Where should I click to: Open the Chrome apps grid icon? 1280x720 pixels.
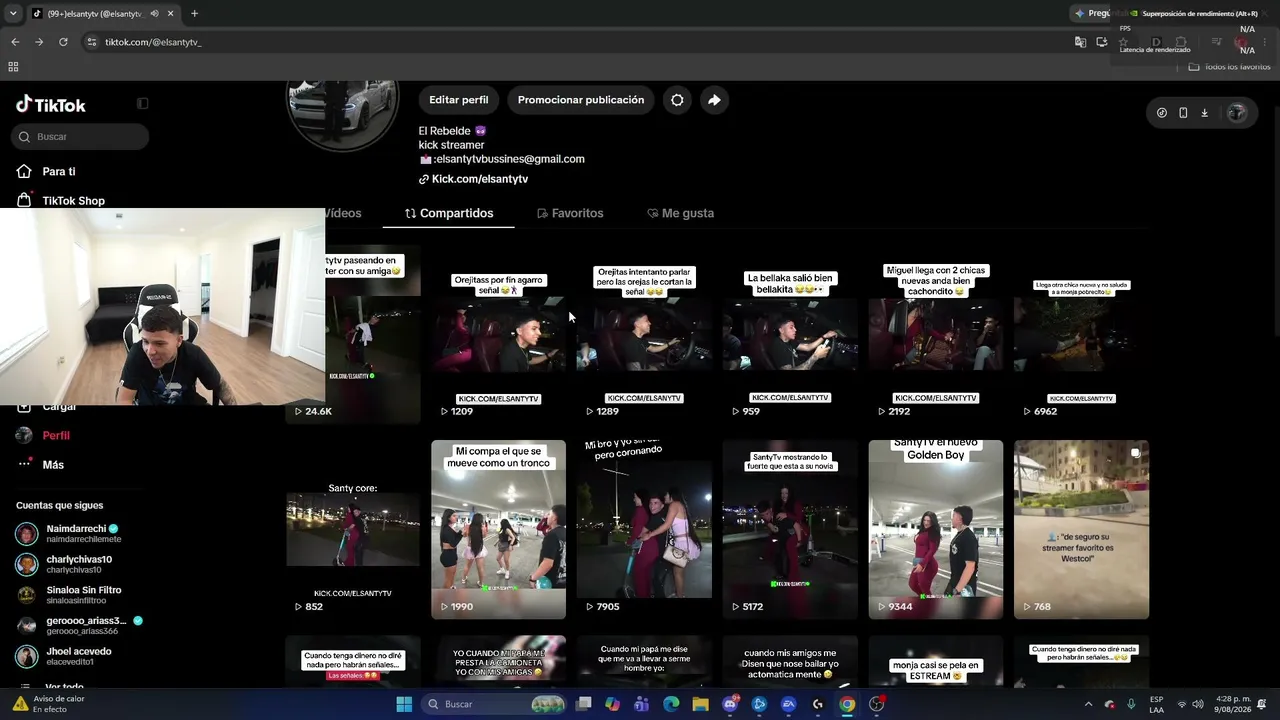point(13,67)
